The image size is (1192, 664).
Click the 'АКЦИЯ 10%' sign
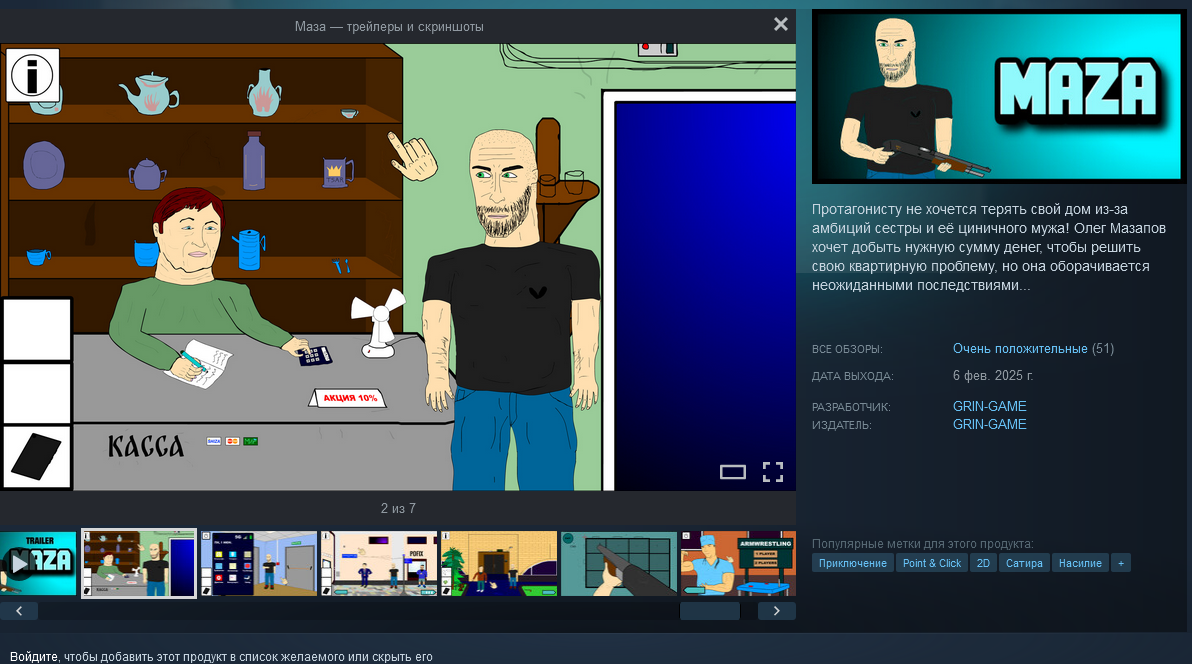pyautogui.click(x=348, y=398)
